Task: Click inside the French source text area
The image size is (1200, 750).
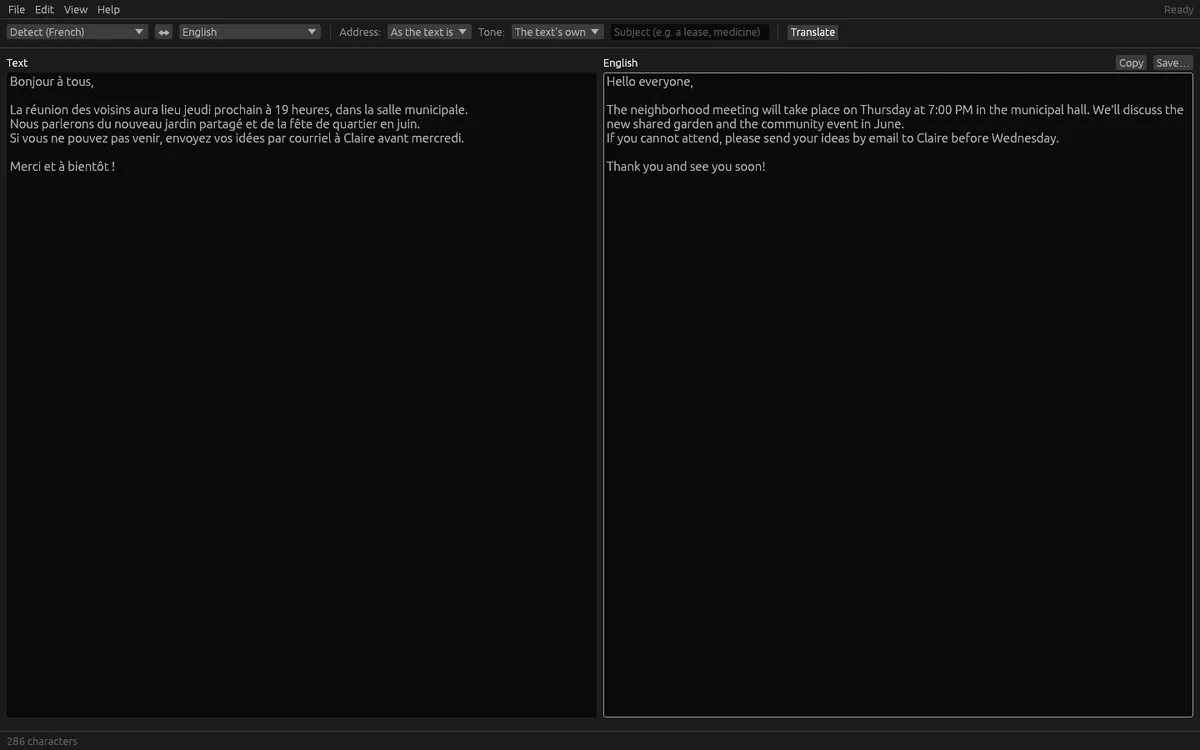Action: tap(301, 395)
